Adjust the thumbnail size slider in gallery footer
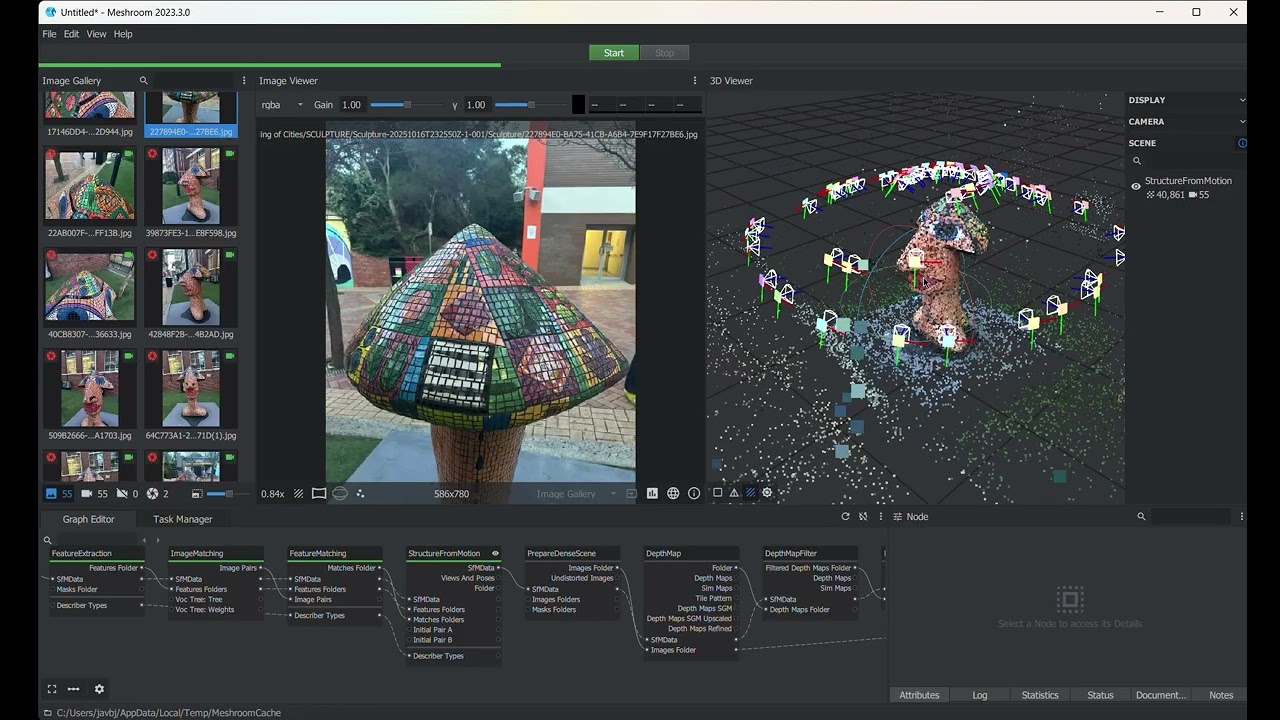 229,494
